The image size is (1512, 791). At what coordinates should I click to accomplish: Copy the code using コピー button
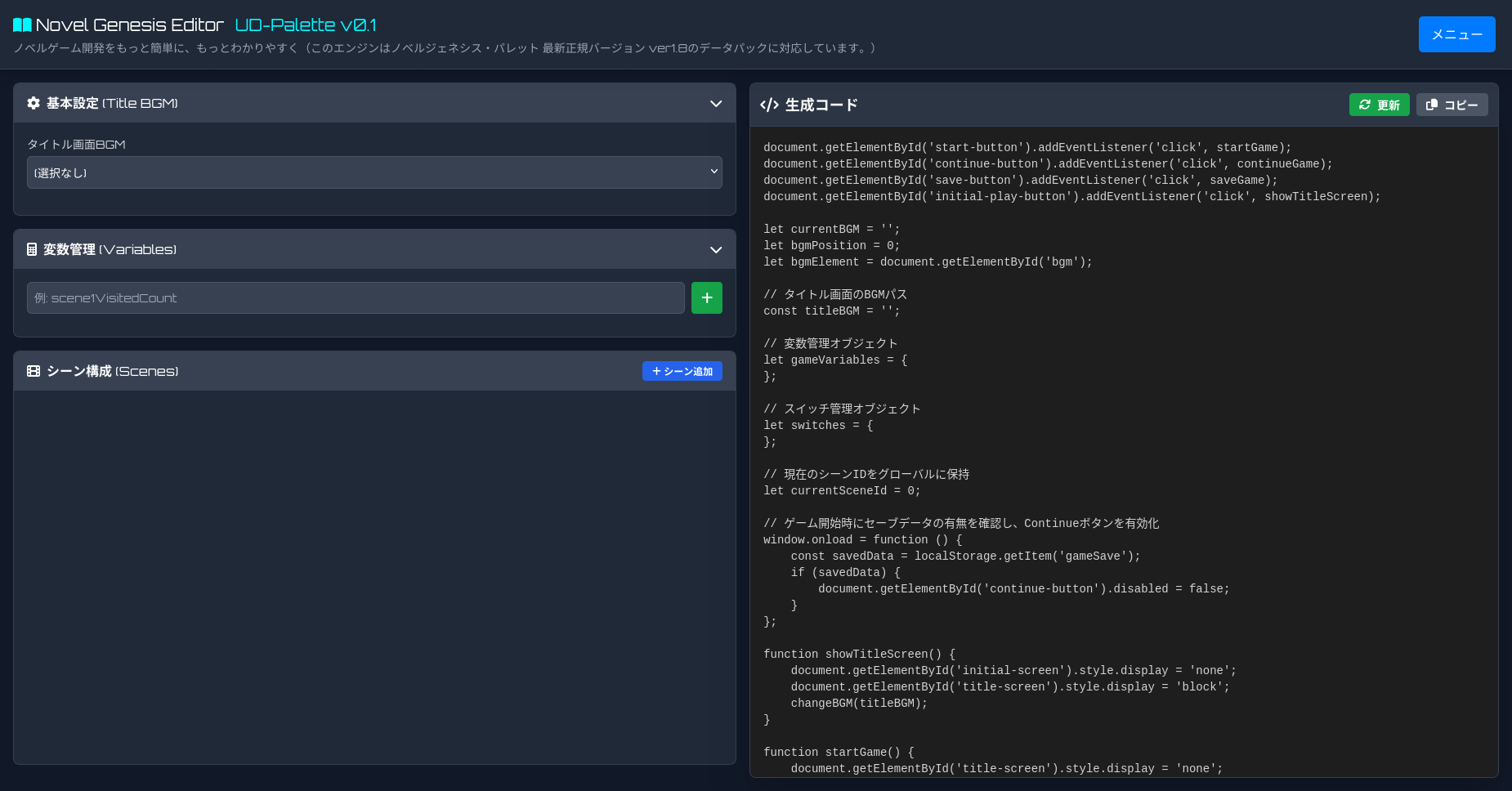[x=1452, y=105]
